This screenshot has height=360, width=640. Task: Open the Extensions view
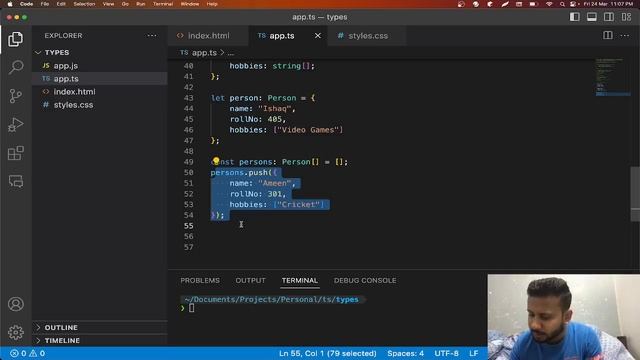[x=16, y=153]
